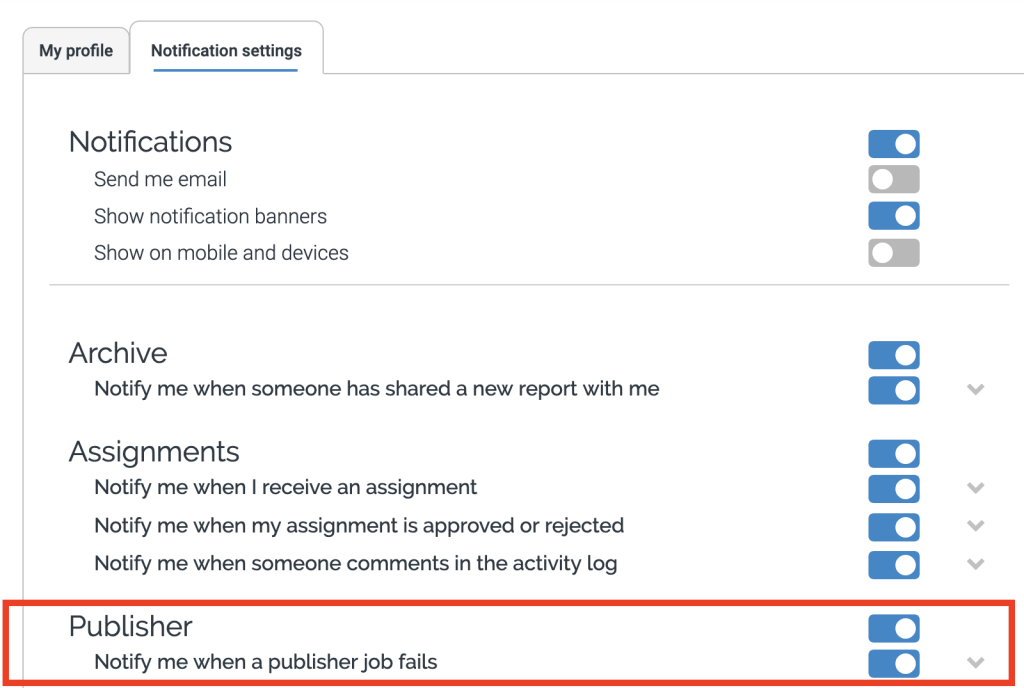
Task: Turn off the Publisher section switch
Action: 893,628
